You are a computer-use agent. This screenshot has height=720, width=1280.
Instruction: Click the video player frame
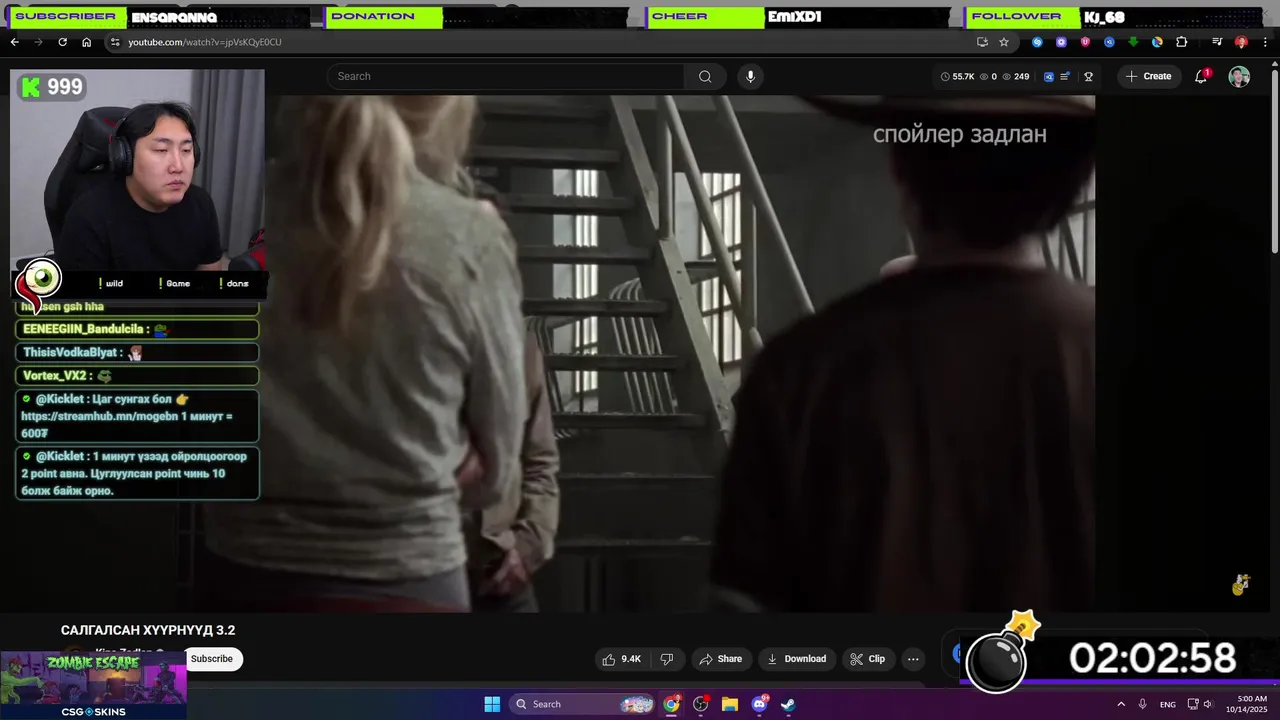680,353
